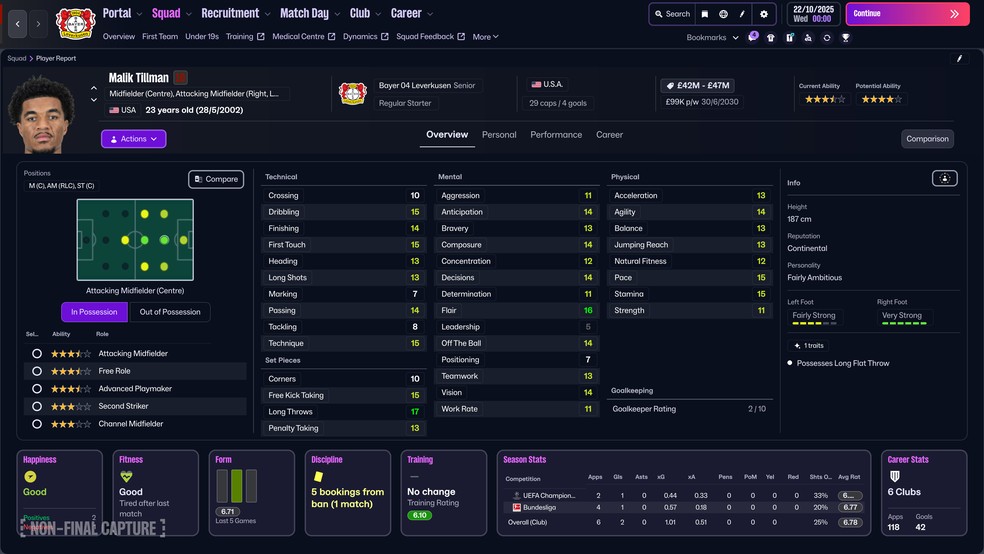The image size is (984, 554).
Task: Open the trophy competitions icon
Action: point(845,38)
